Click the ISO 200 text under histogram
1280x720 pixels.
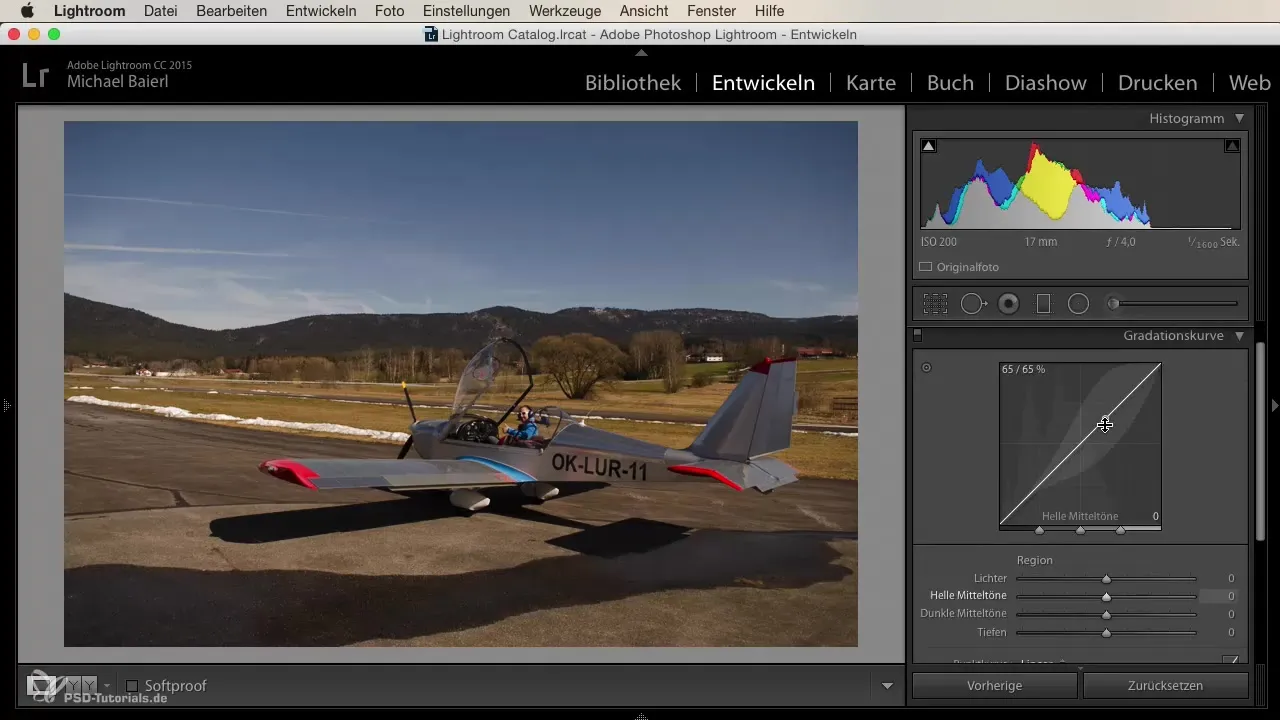(939, 242)
